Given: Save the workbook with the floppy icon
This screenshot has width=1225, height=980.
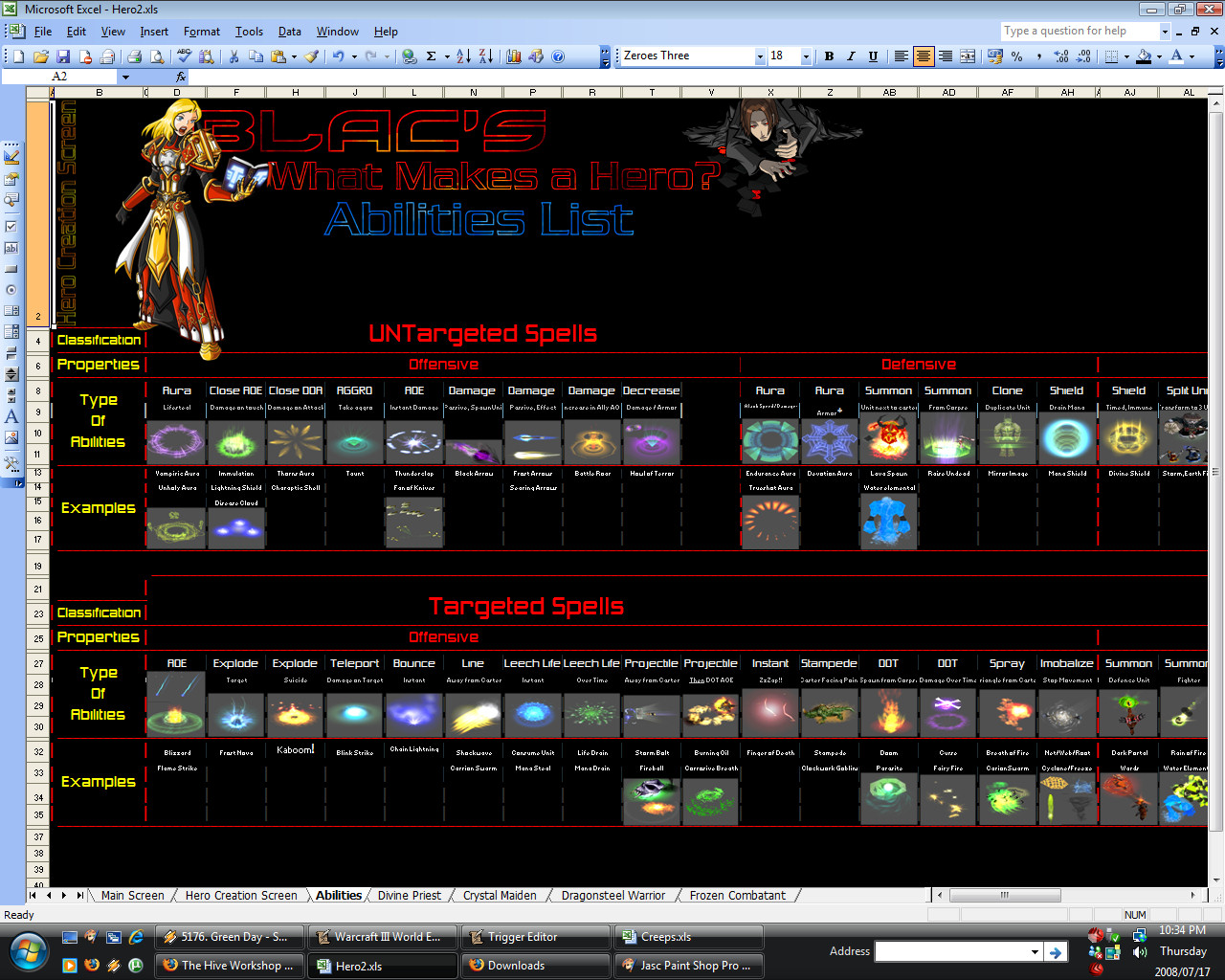Looking at the screenshot, I should (x=63, y=56).
